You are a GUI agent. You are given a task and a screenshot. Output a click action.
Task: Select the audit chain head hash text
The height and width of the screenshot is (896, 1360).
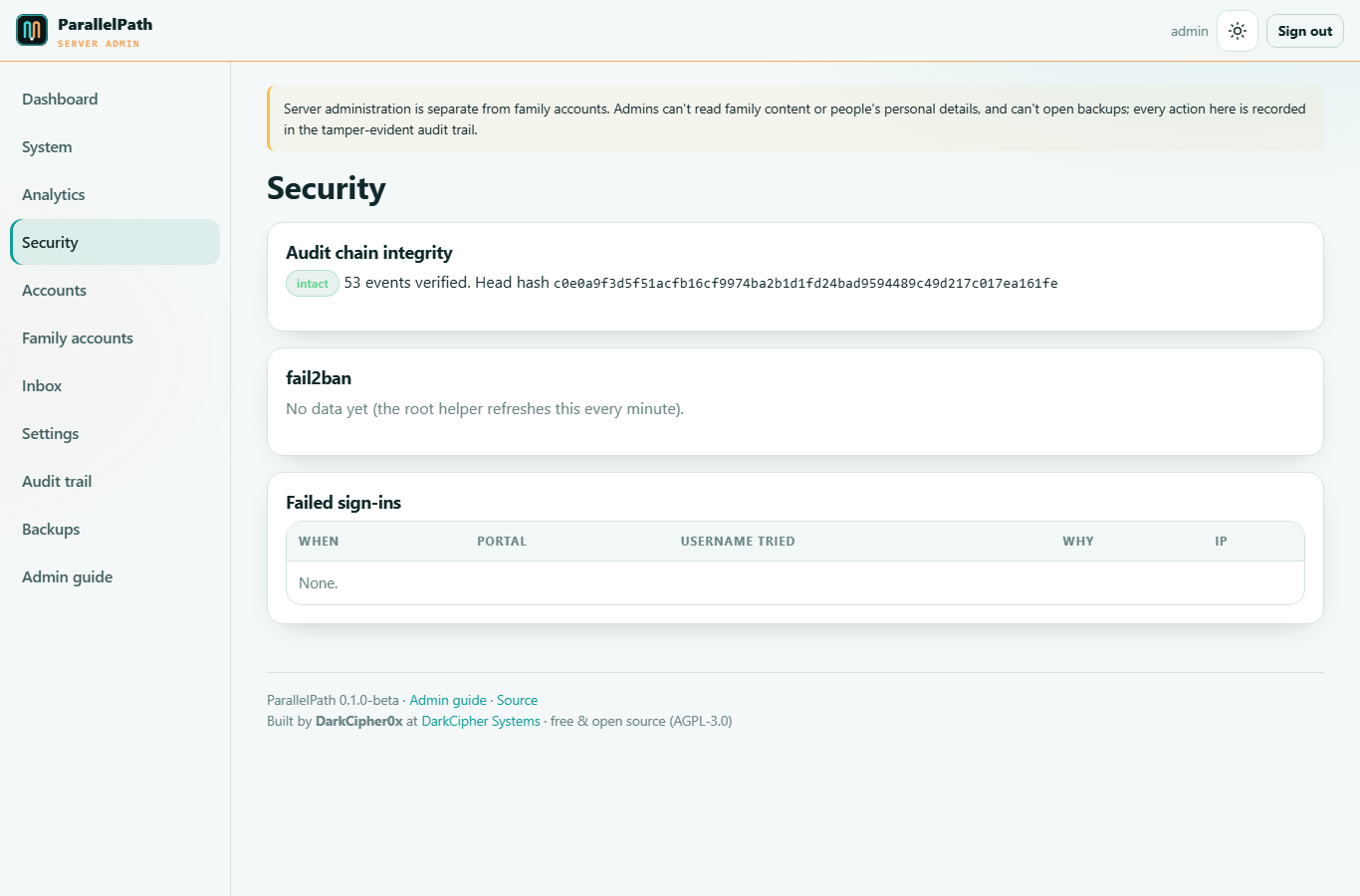point(805,284)
